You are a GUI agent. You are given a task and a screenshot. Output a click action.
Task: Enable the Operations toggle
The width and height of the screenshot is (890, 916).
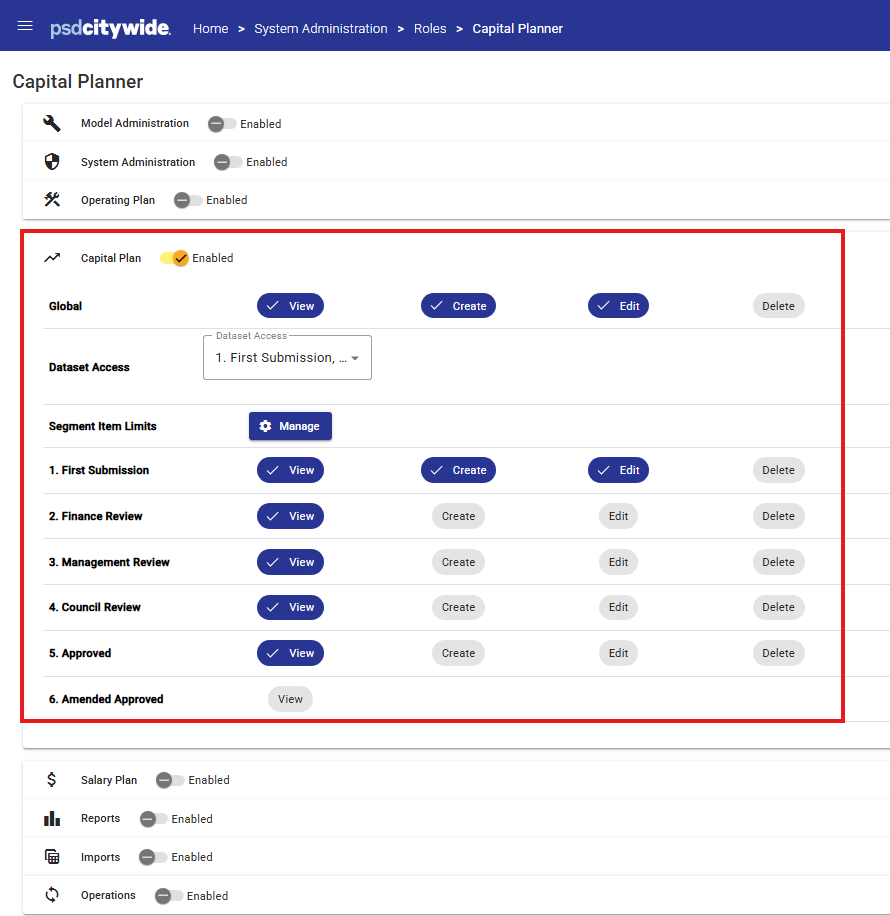pyautogui.click(x=169, y=896)
